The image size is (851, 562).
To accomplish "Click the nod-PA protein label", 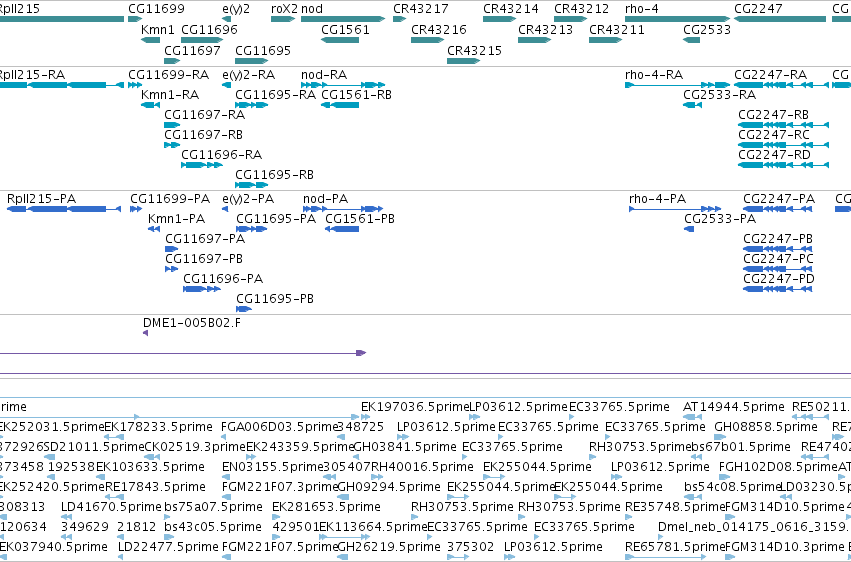I will click(x=326, y=199).
